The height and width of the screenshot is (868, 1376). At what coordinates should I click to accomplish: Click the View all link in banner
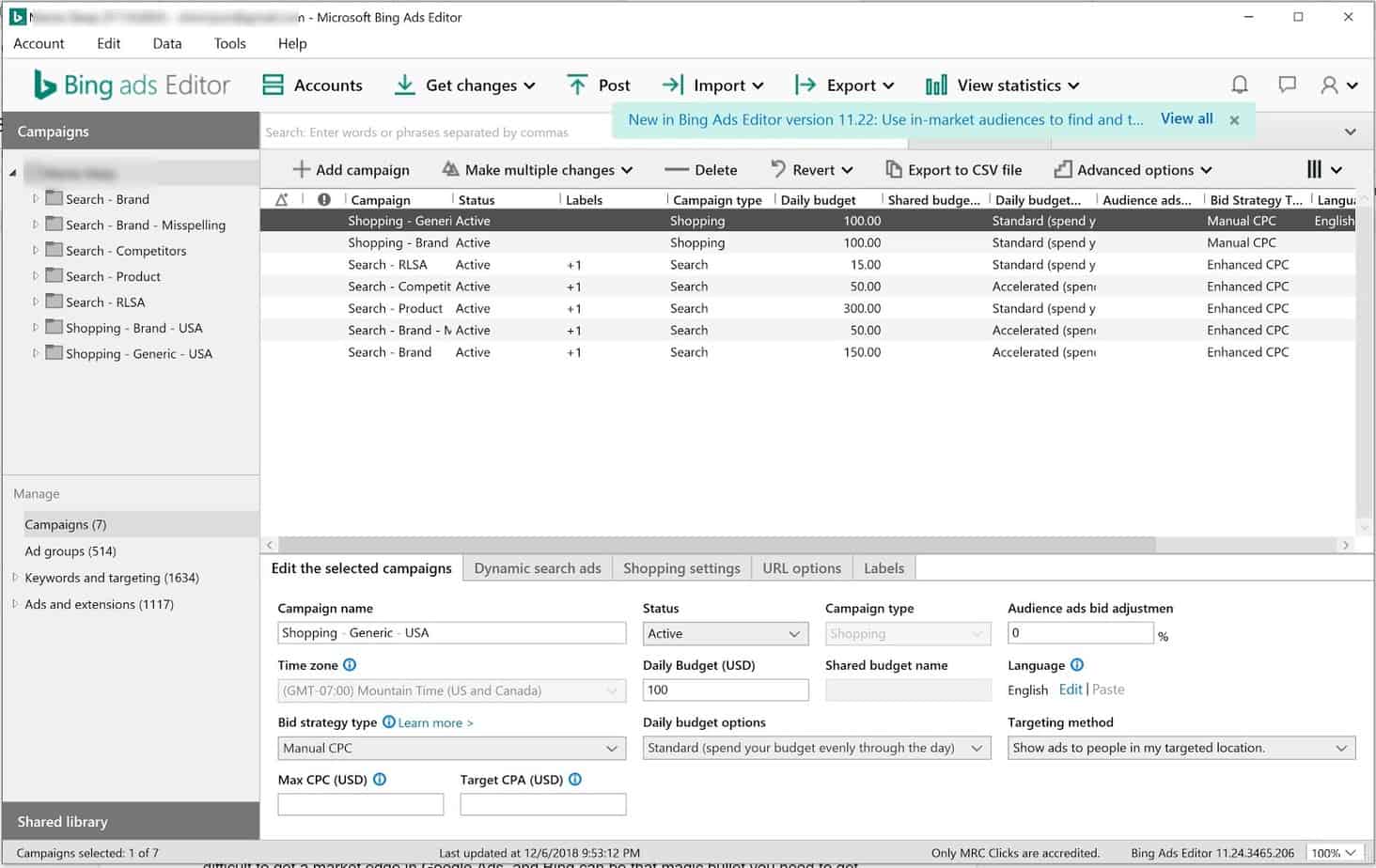tap(1186, 118)
